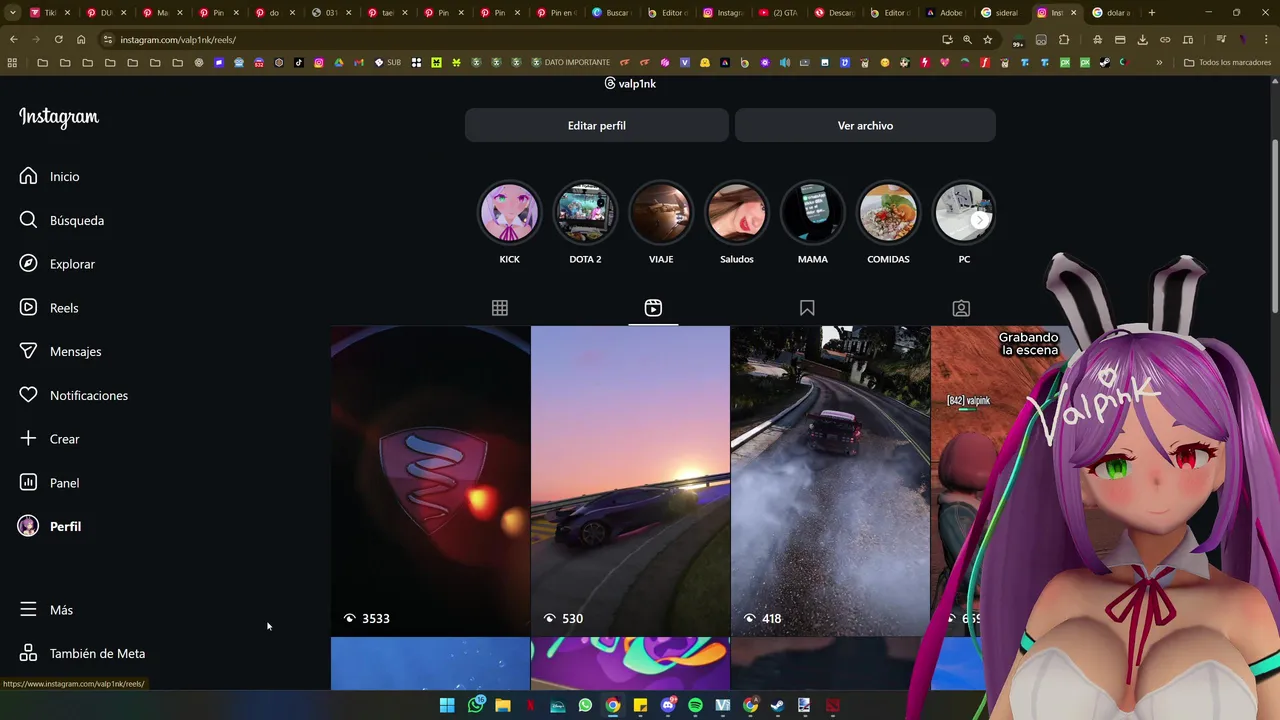Switch to the sideral browser tab

click(x=1003, y=13)
